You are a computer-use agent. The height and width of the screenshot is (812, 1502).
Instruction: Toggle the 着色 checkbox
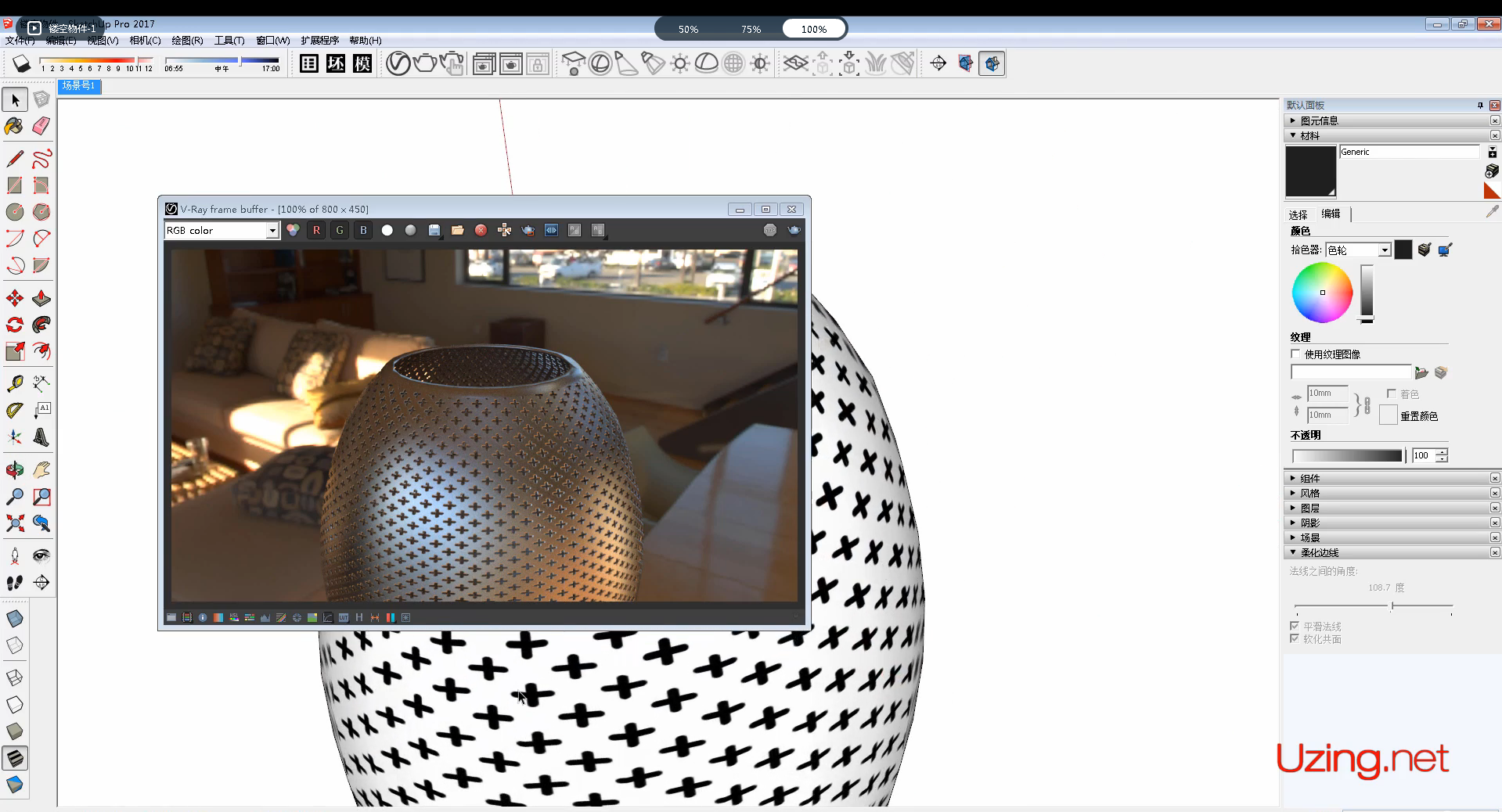coord(1391,393)
